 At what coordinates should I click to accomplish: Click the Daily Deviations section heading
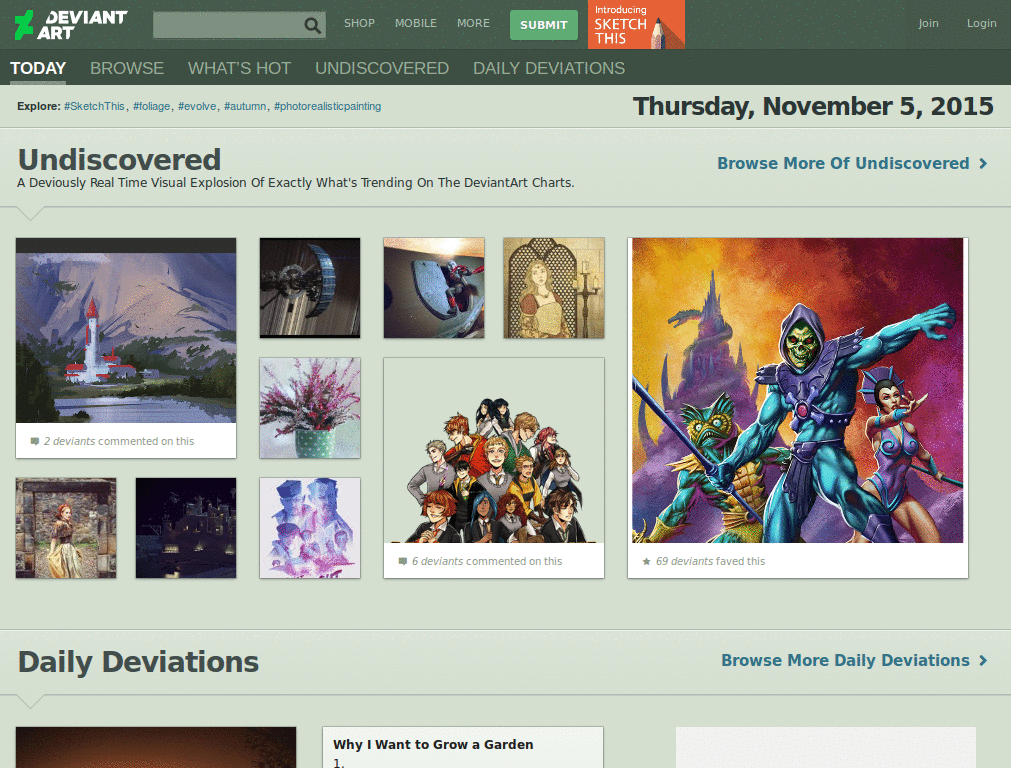(138, 662)
